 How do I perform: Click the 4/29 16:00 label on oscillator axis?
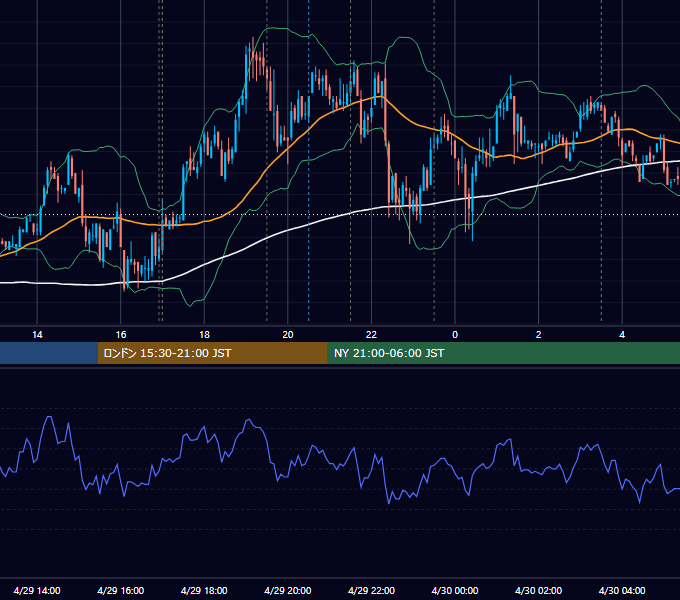coord(121,590)
